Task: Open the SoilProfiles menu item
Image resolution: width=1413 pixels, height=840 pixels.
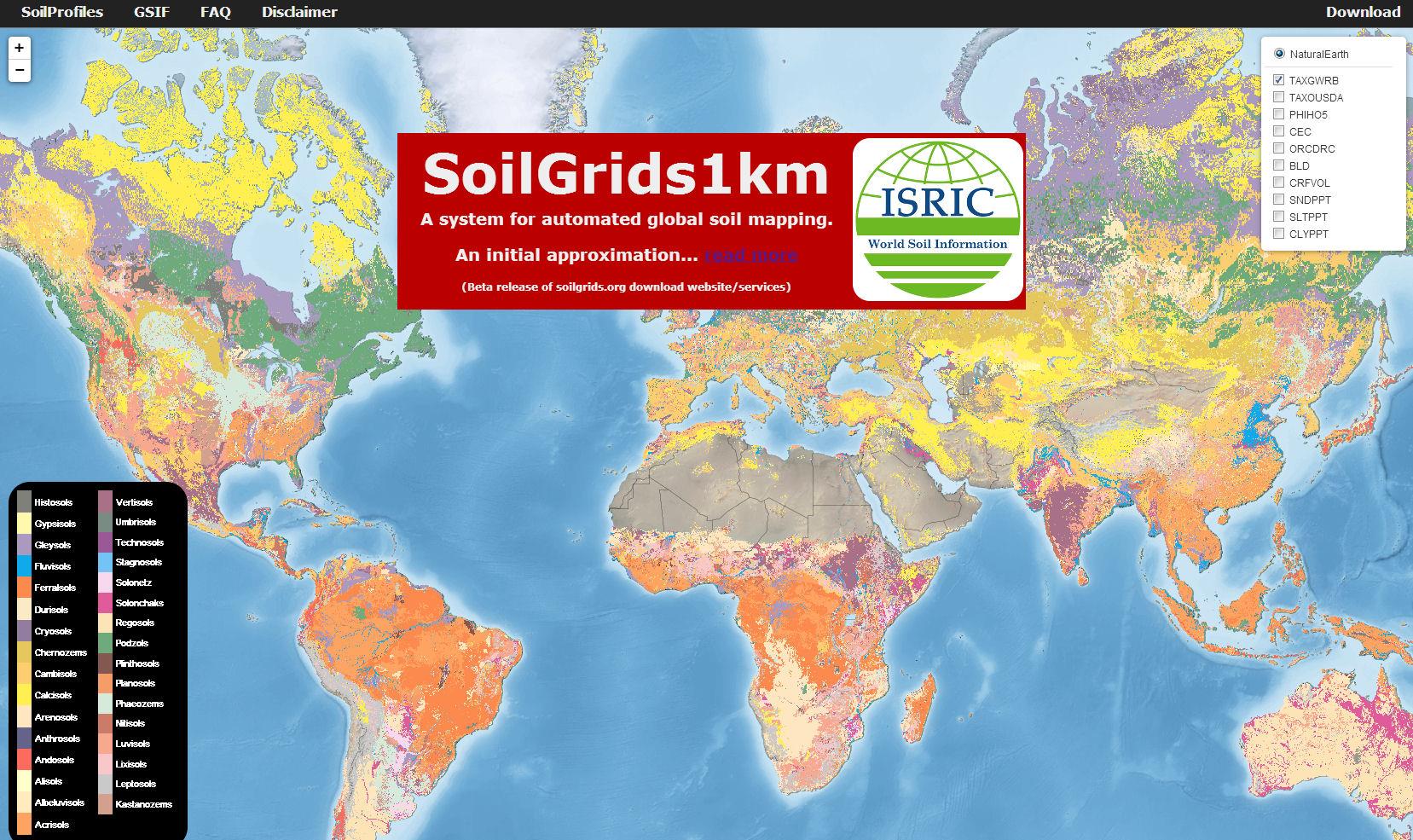Action: pyautogui.click(x=62, y=12)
